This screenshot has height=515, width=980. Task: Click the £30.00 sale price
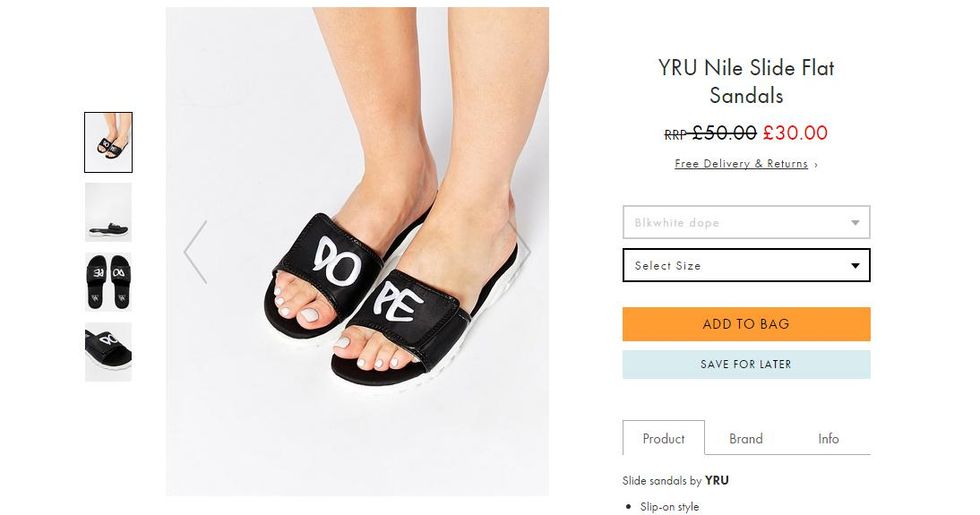click(x=795, y=132)
